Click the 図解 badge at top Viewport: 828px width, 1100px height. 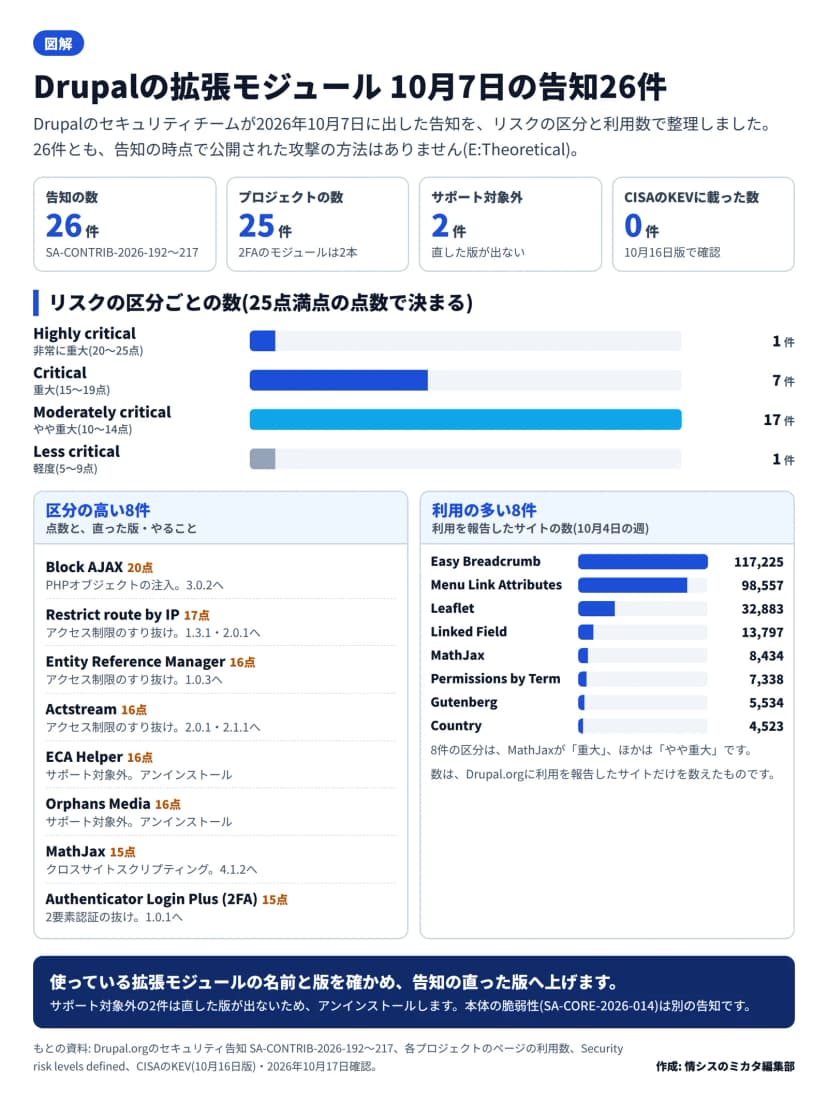click(58, 43)
